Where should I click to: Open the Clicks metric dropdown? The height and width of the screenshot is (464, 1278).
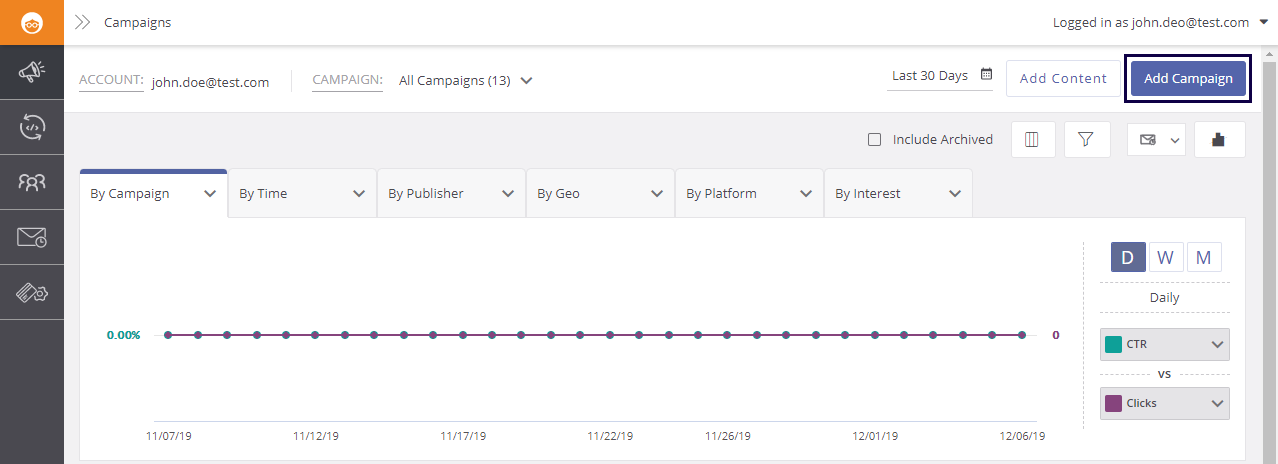click(1165, 404)
